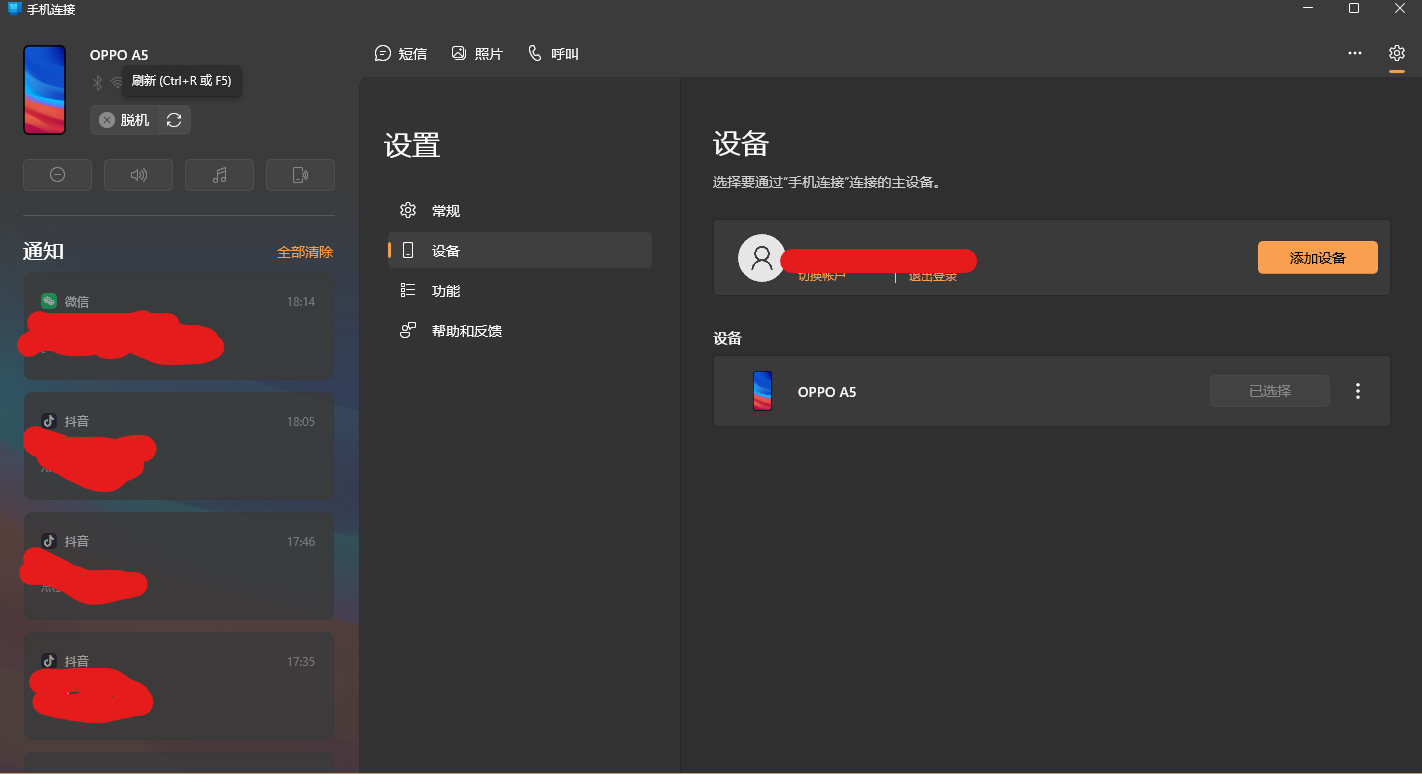
Task: Click the 微信 app icon in notification
Action: tap(48, 301)
